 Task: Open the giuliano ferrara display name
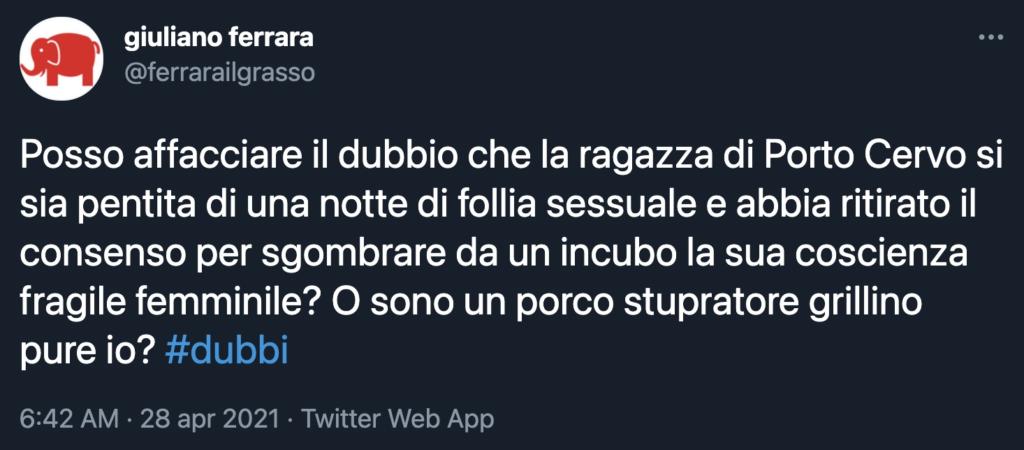tap(218, 38)
